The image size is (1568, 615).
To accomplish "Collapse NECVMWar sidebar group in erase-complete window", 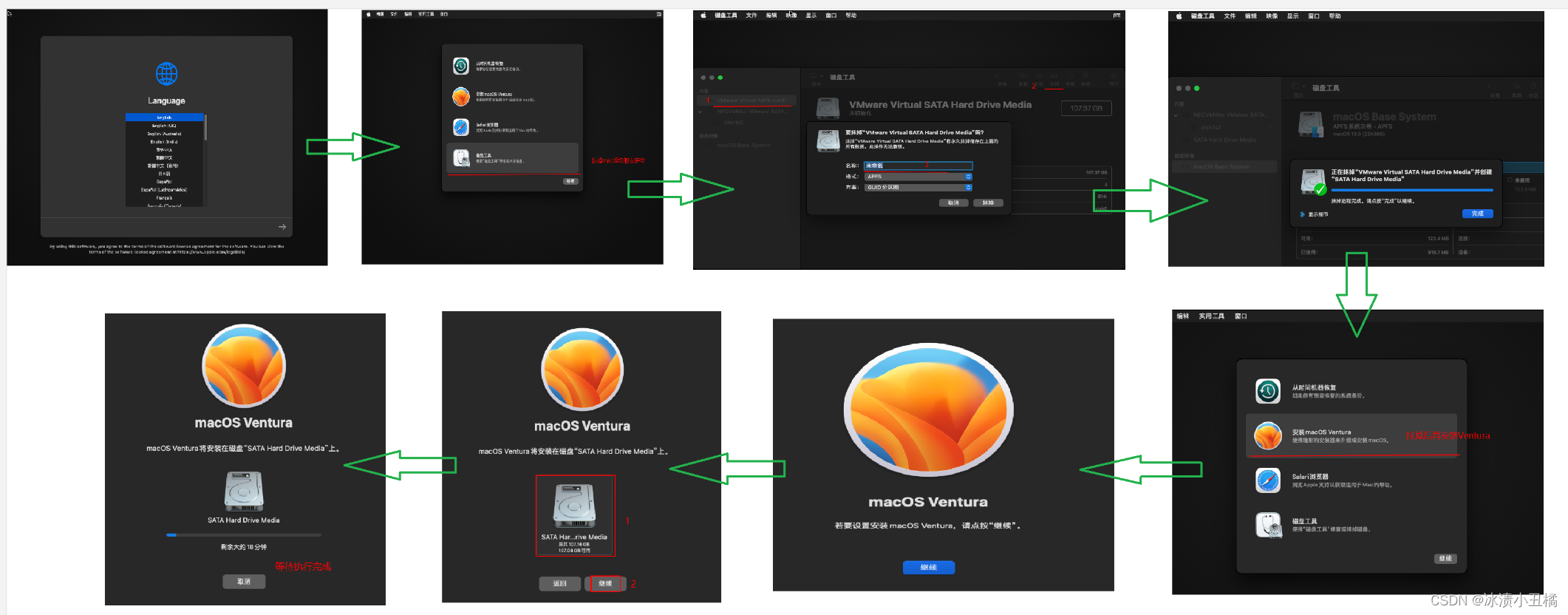I will tap(1176, 115).
